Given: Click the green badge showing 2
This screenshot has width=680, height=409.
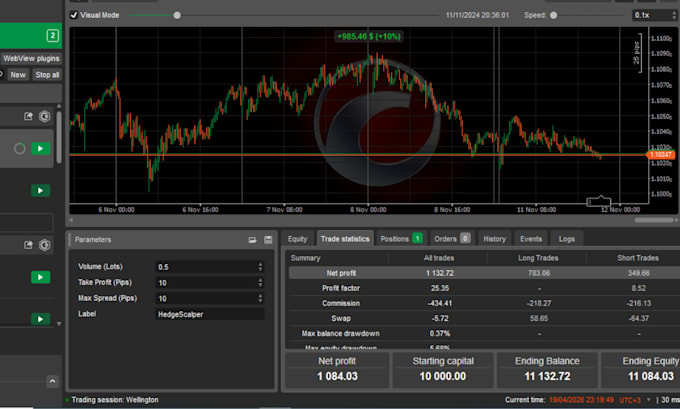Looking at the screenshot, I should 52,36.
